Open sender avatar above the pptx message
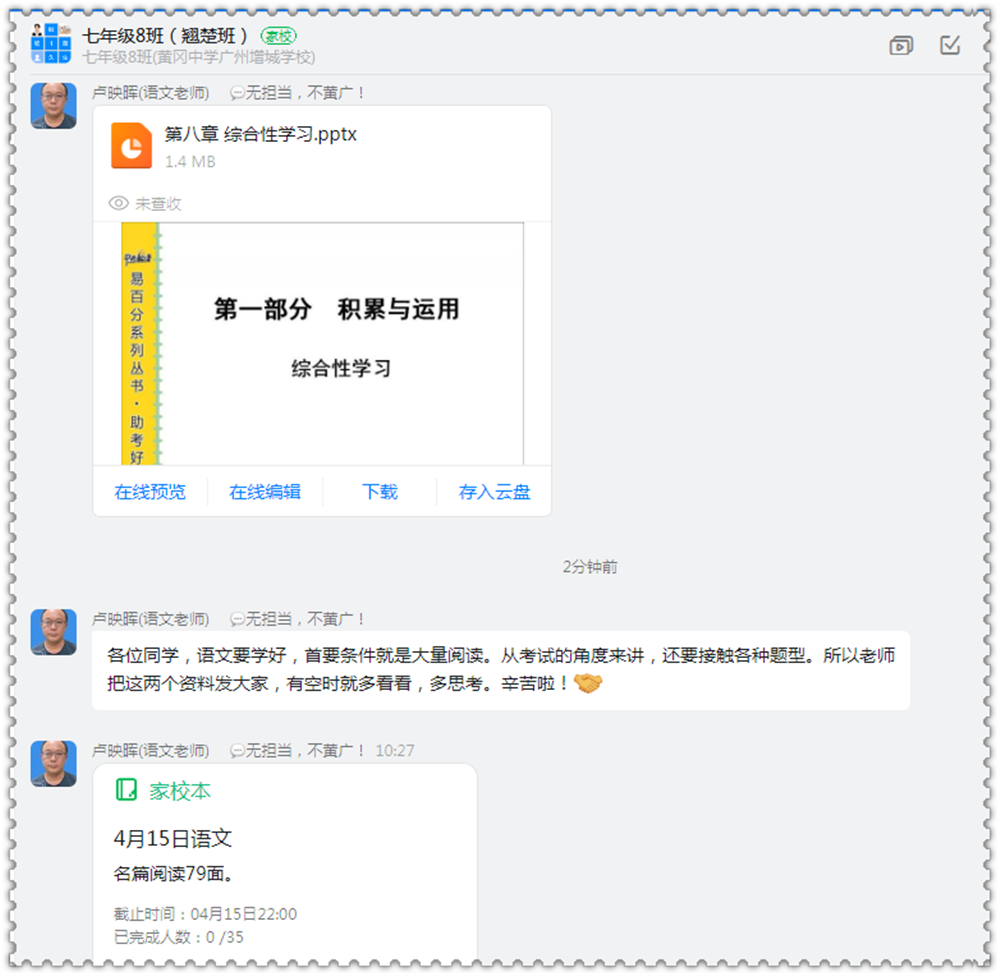This screenshot has height=976, width=1000. (54, 106)
